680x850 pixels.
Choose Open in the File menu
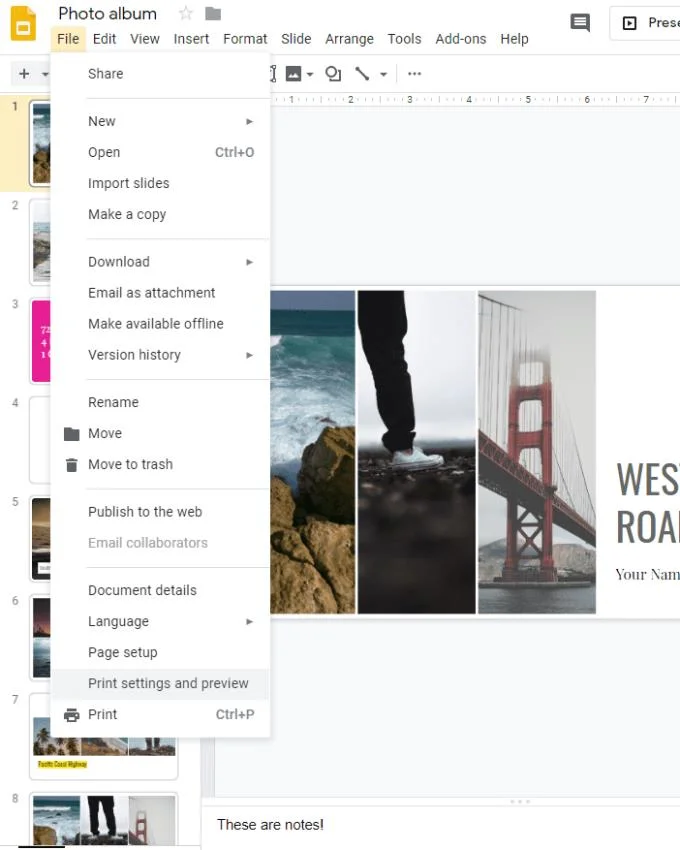click(x=161, y=152)
